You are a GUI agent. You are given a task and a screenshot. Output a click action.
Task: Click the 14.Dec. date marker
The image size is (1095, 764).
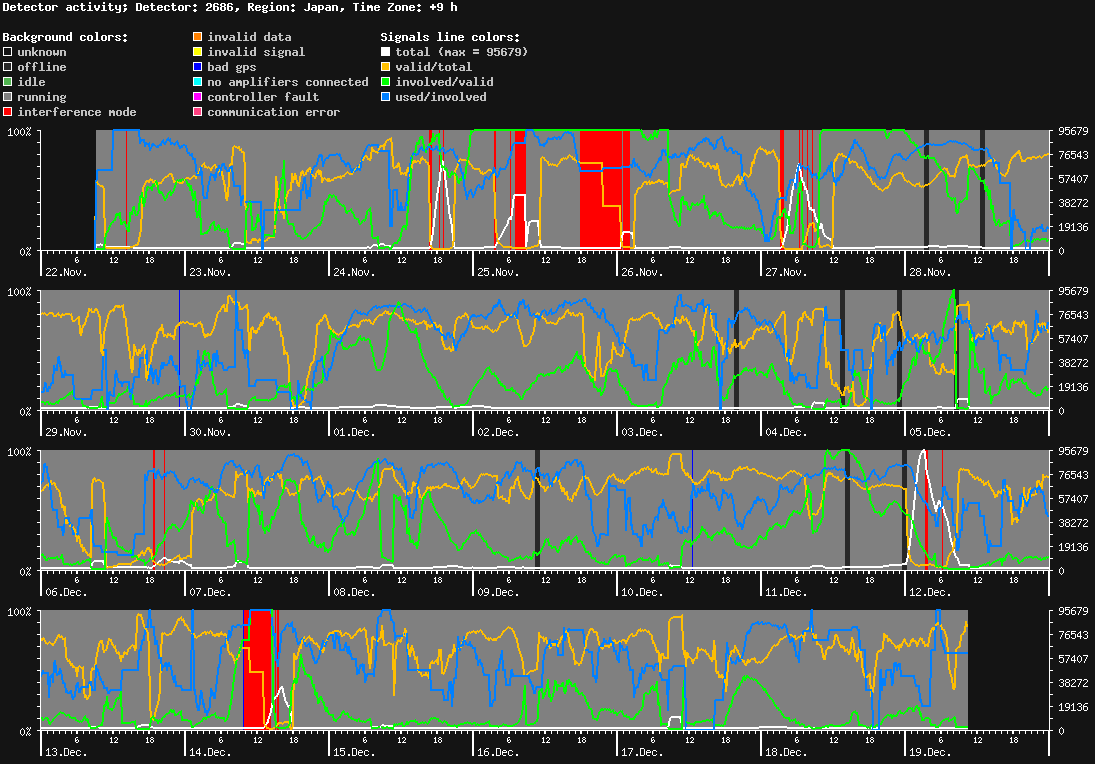(210, 752)
